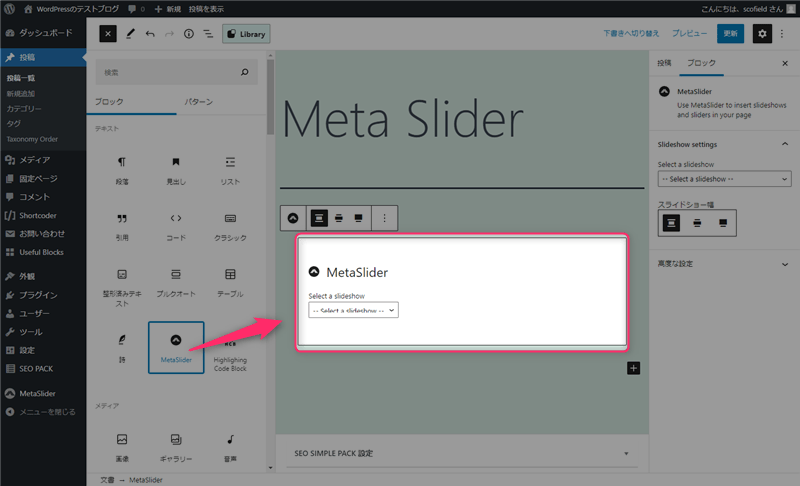Open slideshow dropdown inside MetaSlider block
Screen dimensions: 800x486
pos(353,310)
